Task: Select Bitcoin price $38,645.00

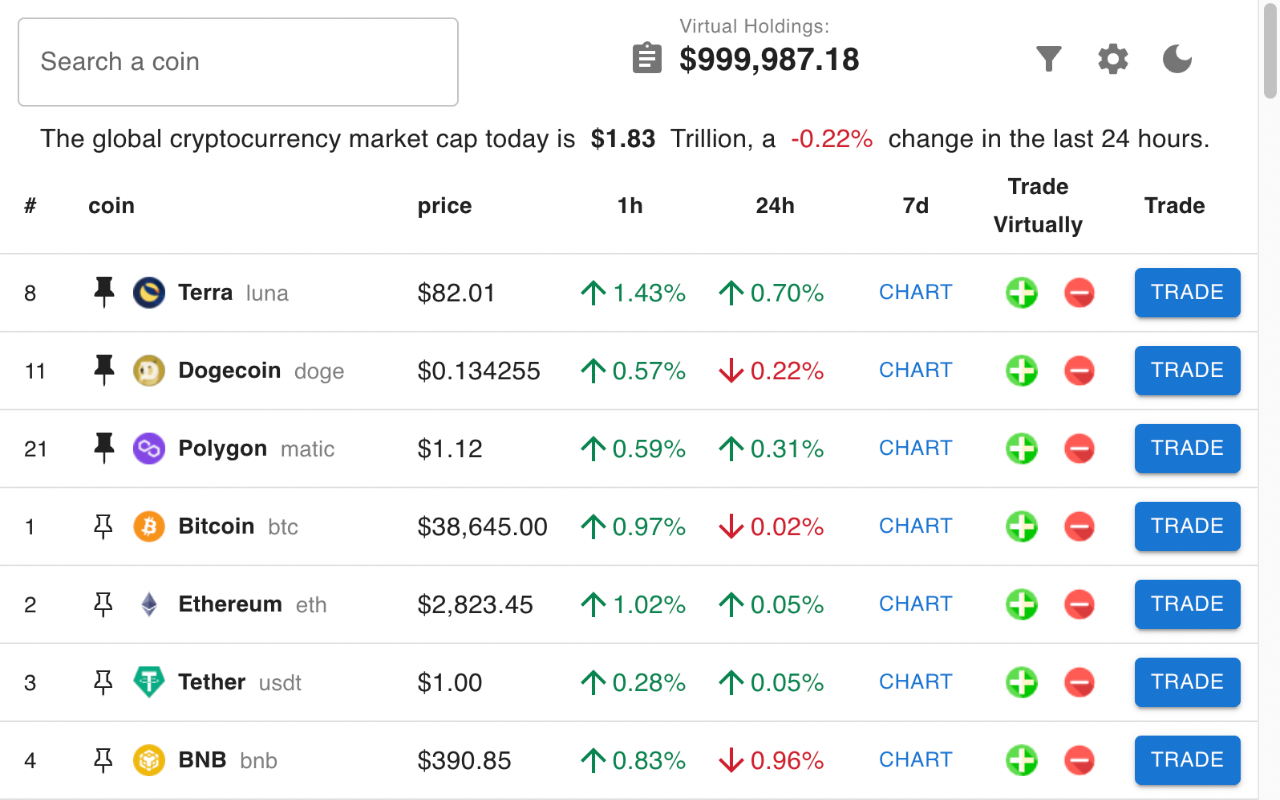Action: 482,527
